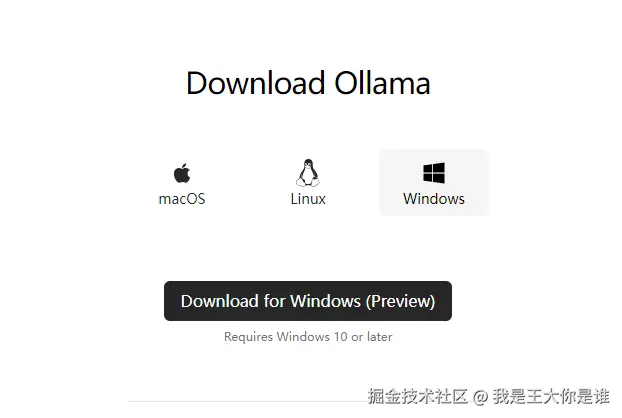Click the Requires Windows 10 or later note
Screen dimensions: 622x418
pos(308,337)
